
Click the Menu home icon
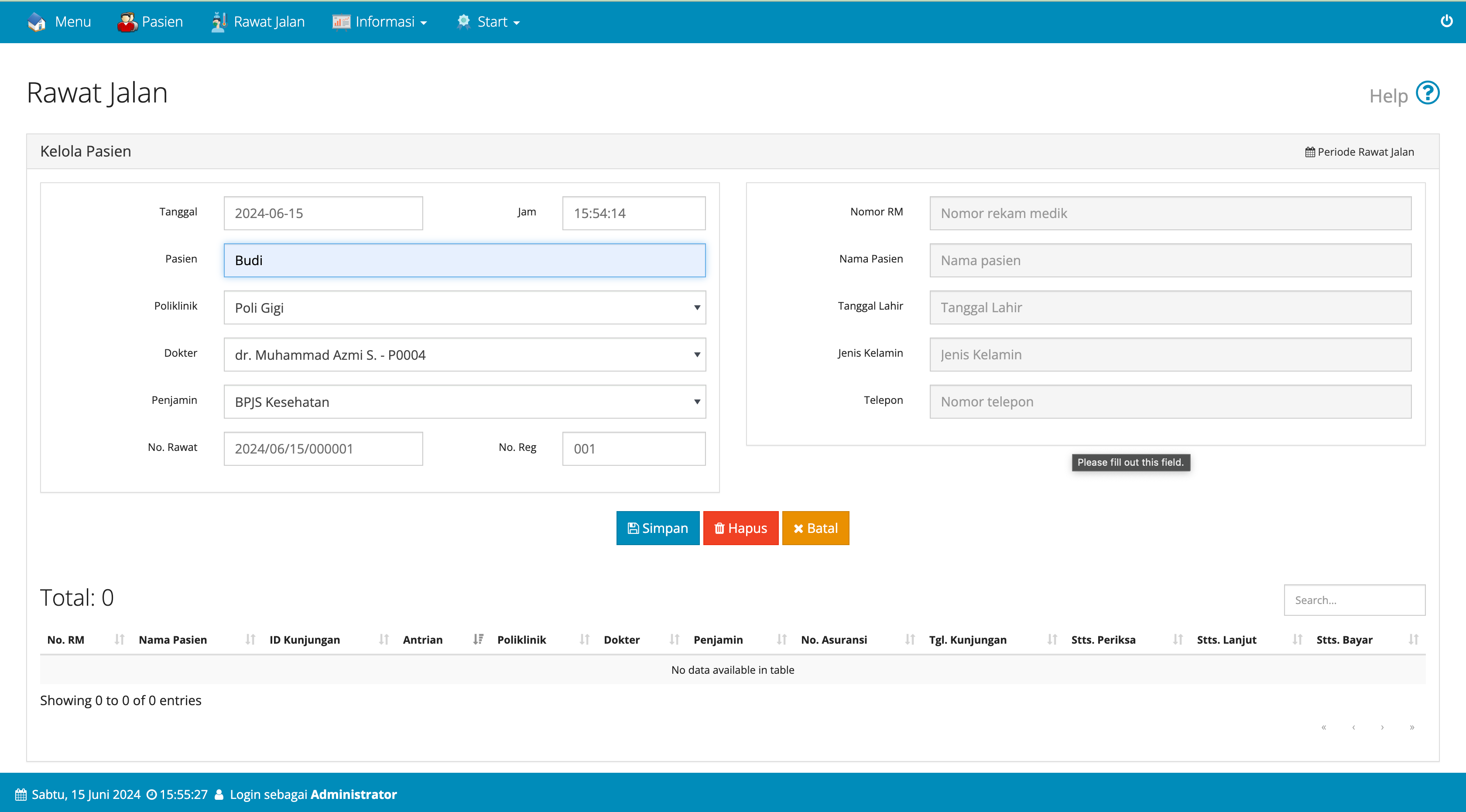pos(37,22)
